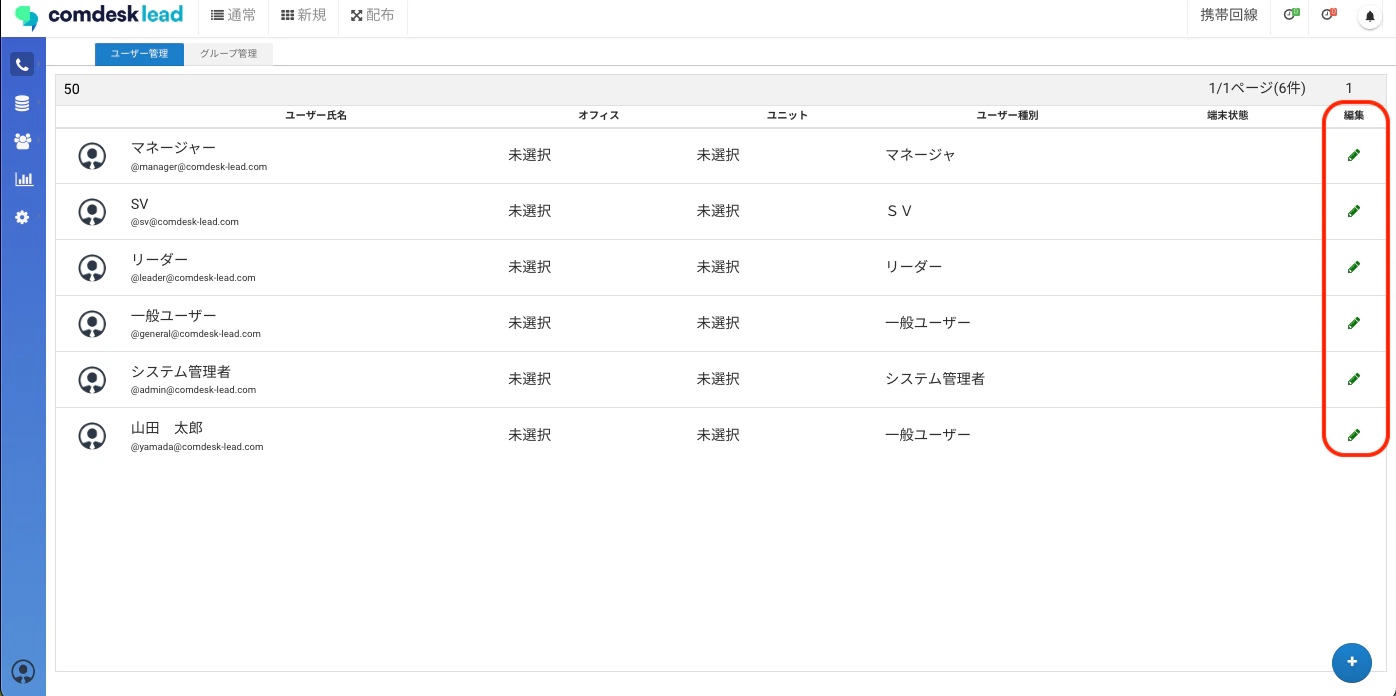1396x696 pixels.
Task: Sort by 端末状態 column header
Action: 1228,116
